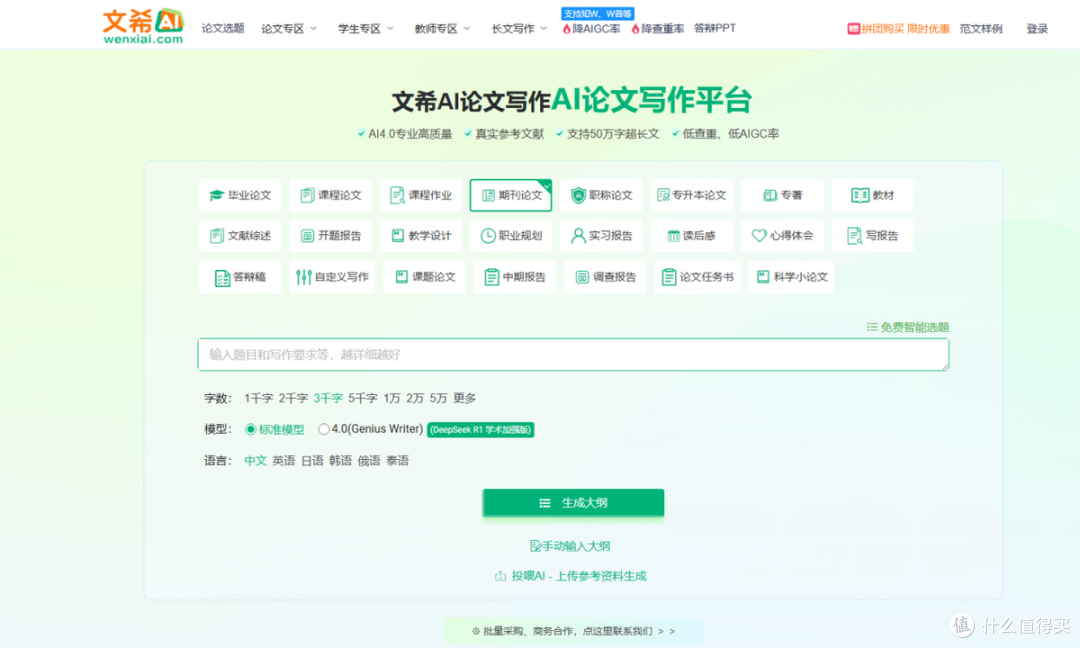This screenshot has width=1080, height=648.
Task: Select the 中期报告 clipboard icon
Action: tap(491, 277)
